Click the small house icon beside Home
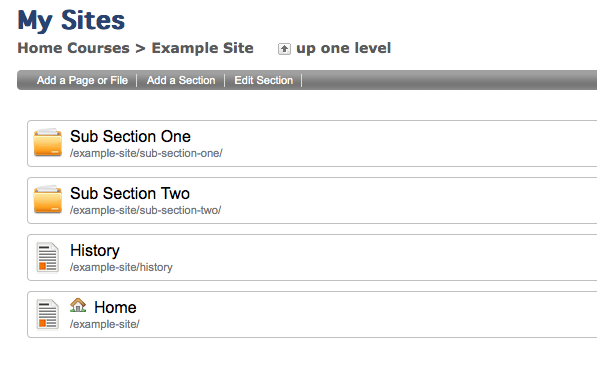 click(78, 305)
